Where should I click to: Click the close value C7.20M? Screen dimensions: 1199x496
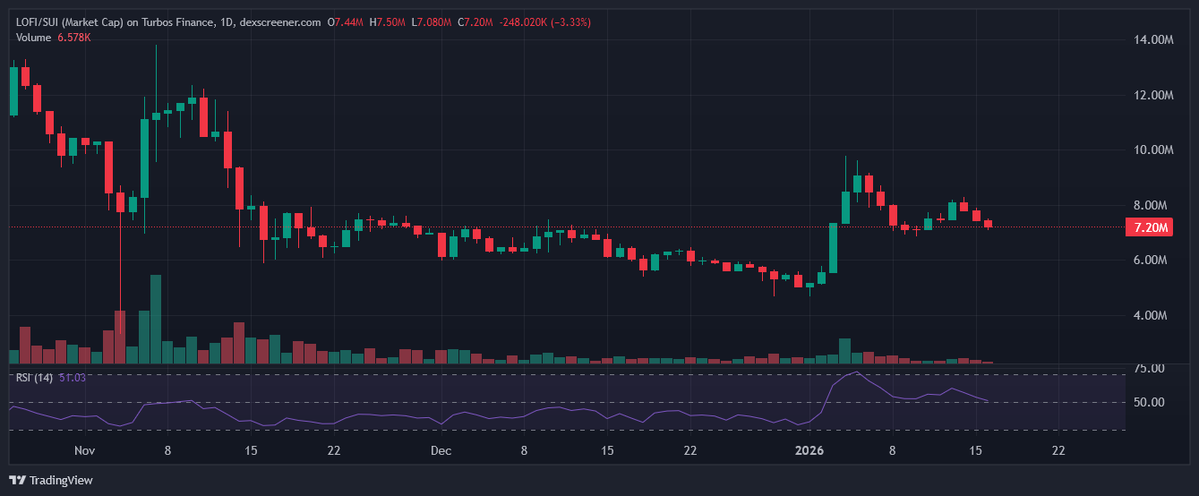point(476,22)
